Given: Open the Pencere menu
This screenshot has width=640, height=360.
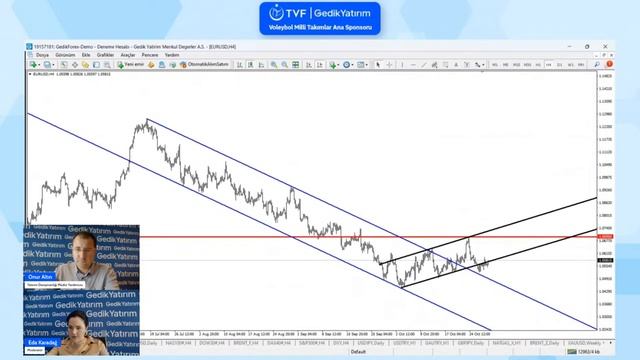Looking at the screenshot, I should point(150,55).
